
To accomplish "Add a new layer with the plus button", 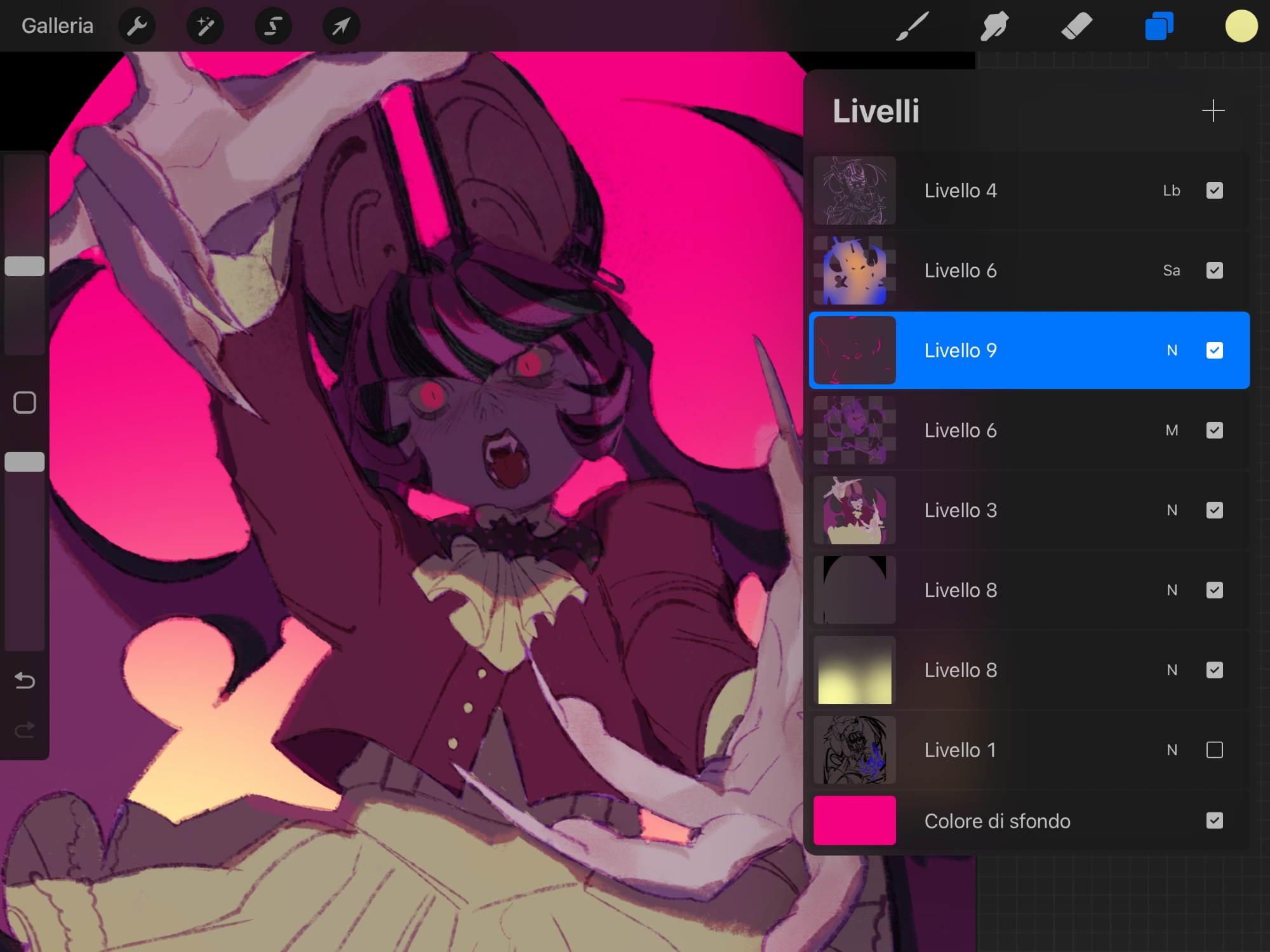I will [1213, 110].
